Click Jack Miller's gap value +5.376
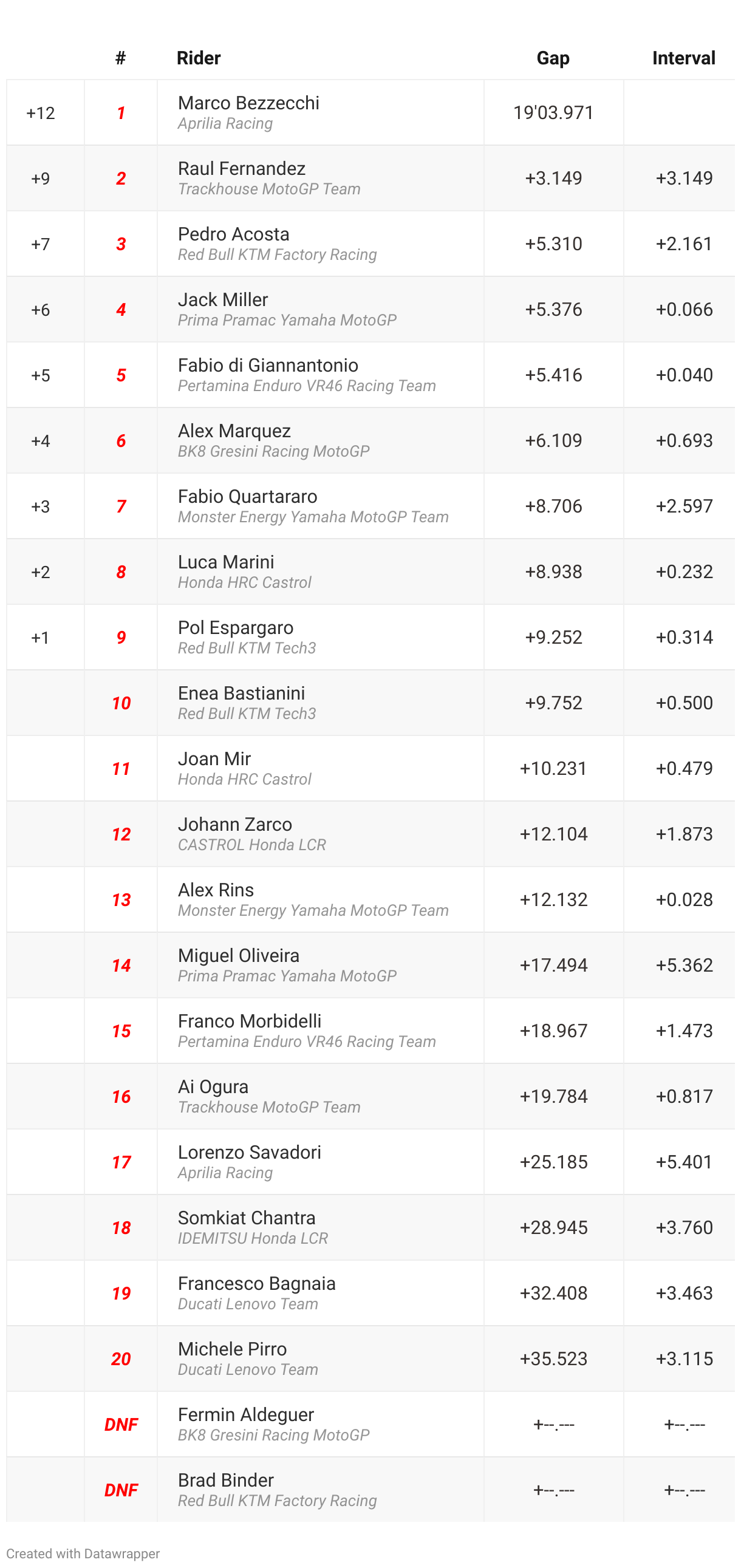The image size is (741, 1568). (x=553, y=309)
